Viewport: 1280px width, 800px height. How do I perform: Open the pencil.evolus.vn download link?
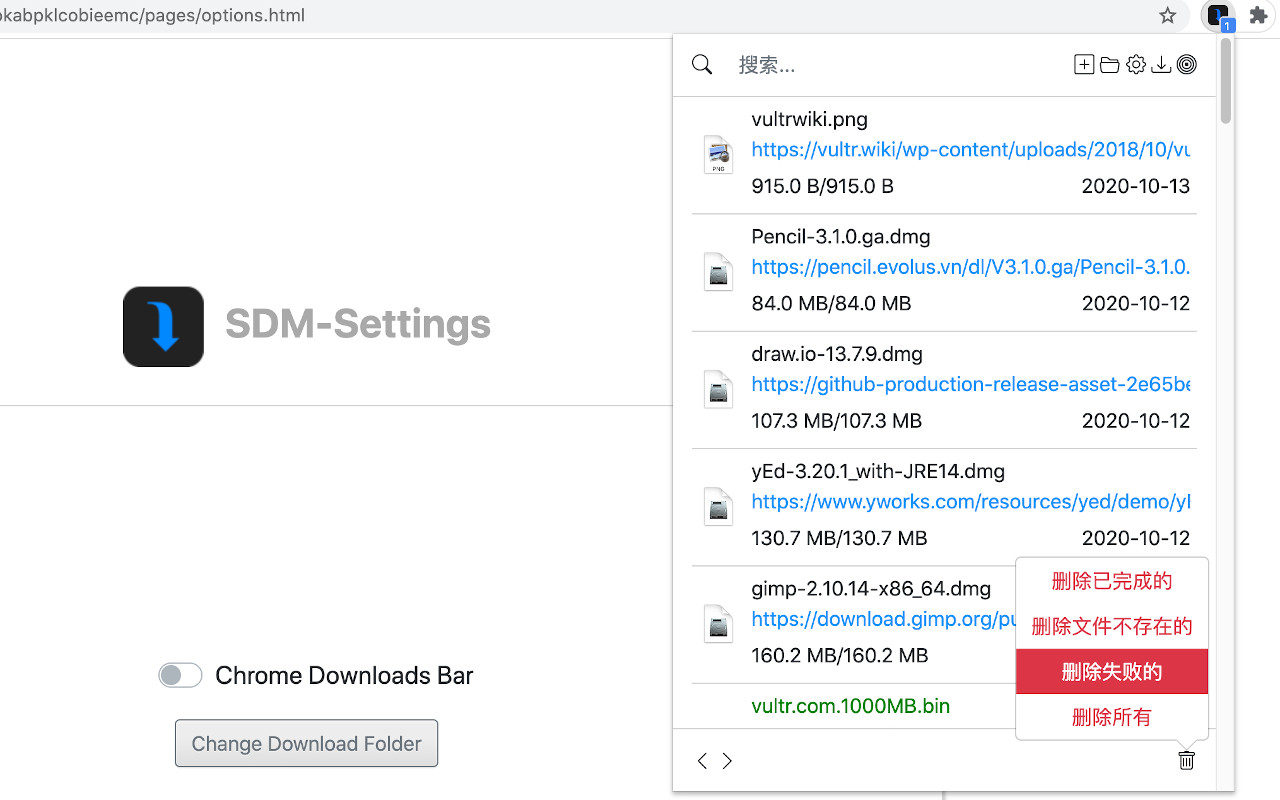(x=970, y=267)
